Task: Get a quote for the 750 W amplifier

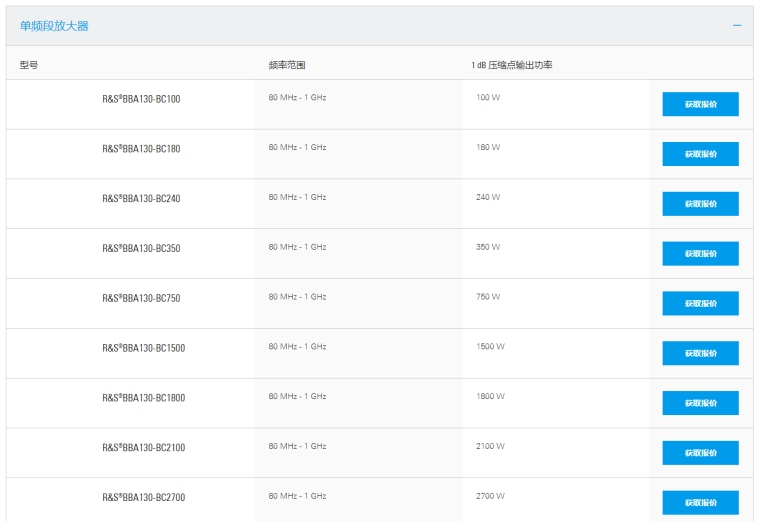Action: coord(700,304)
